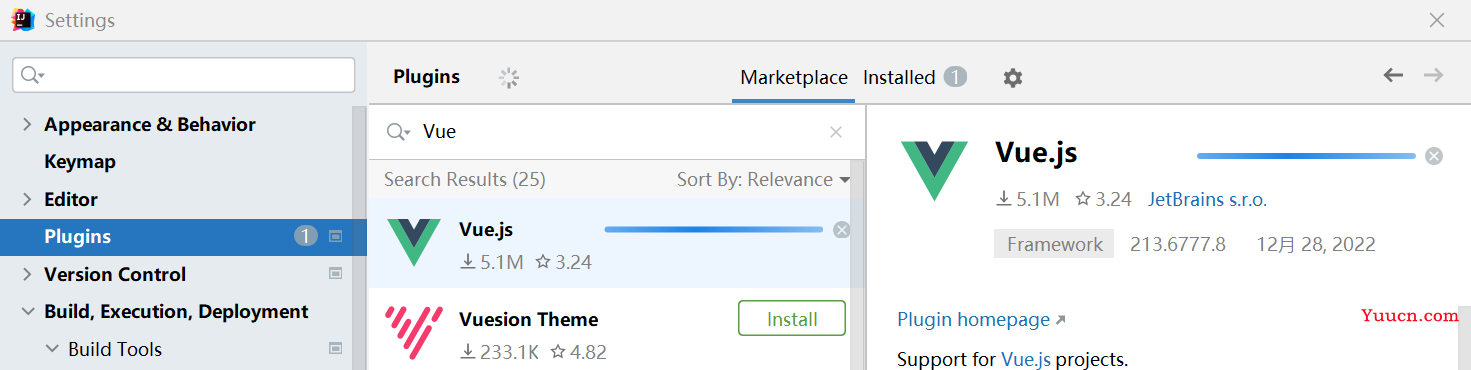Open JetBrains s.r.o. vendor link
1471x370 pixels.
click(1207, 200)
